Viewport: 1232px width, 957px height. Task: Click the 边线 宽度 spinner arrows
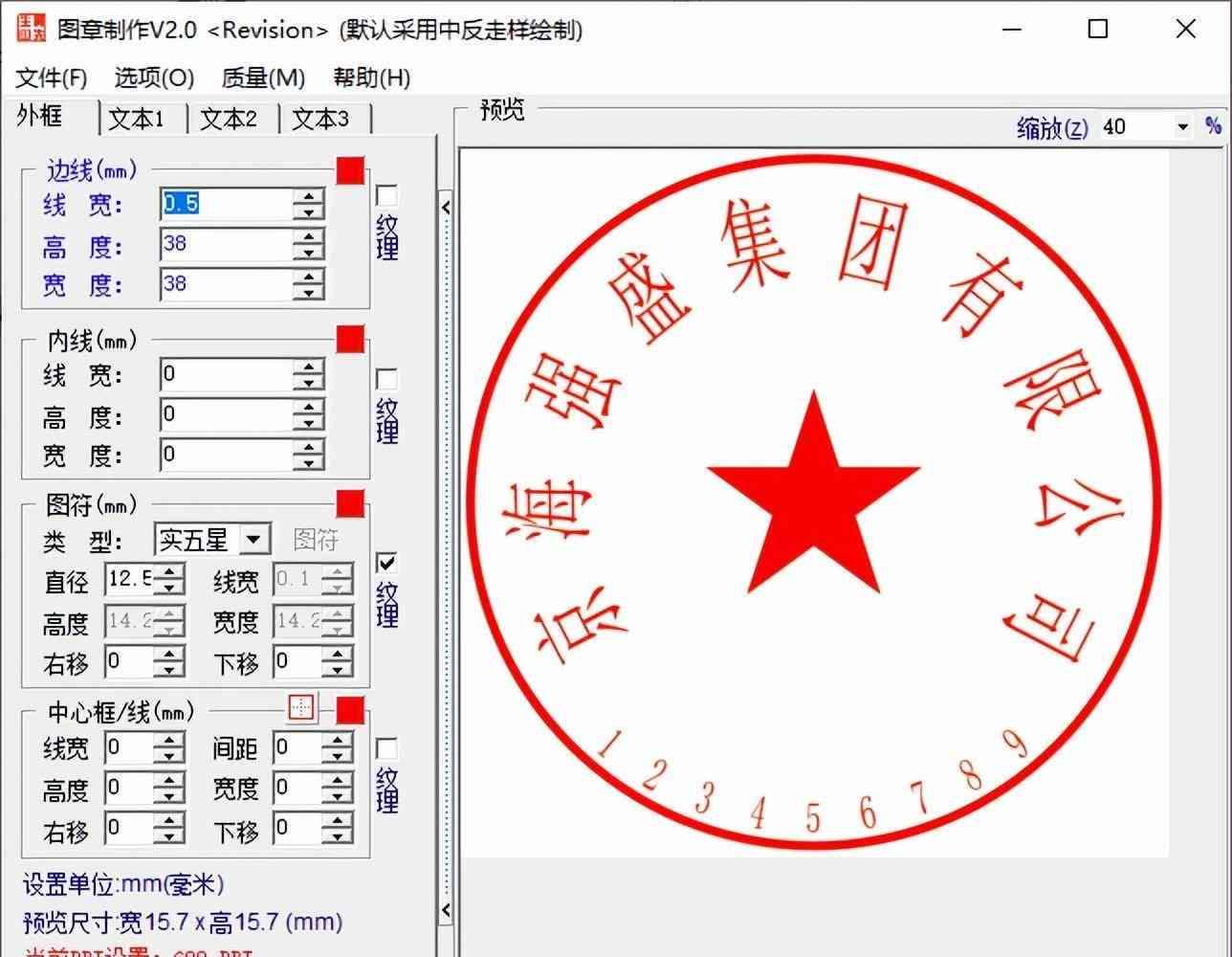coord(309,284)
